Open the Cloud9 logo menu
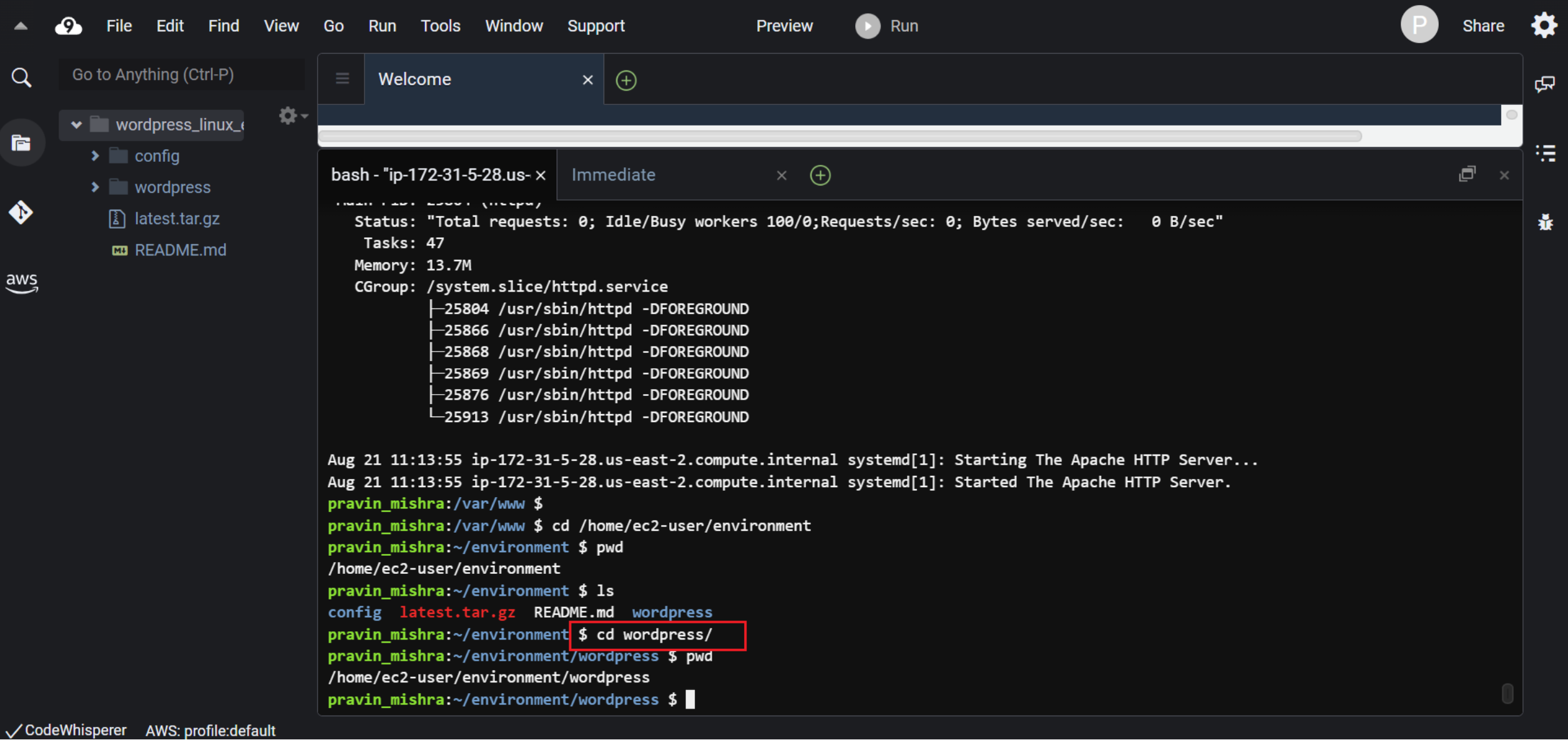1568x740 pixels. [68, 26]
